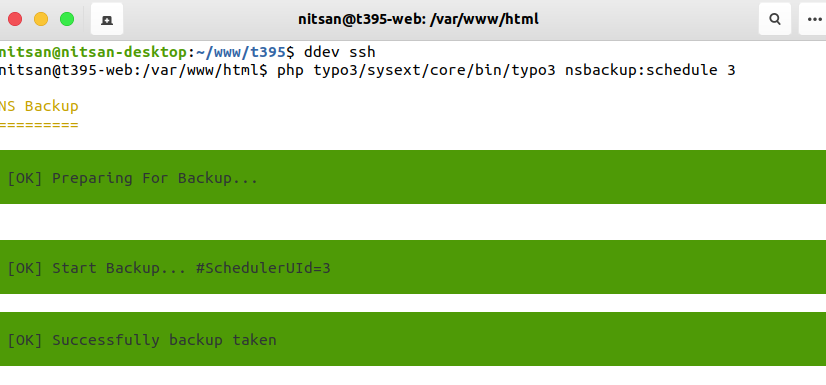The width and height of the screenshot is (826, 385).
Task: Click the nitsan@t395-web:/var/www/html$ prompt
Action: pyautogui.click(x=134, y=70)
